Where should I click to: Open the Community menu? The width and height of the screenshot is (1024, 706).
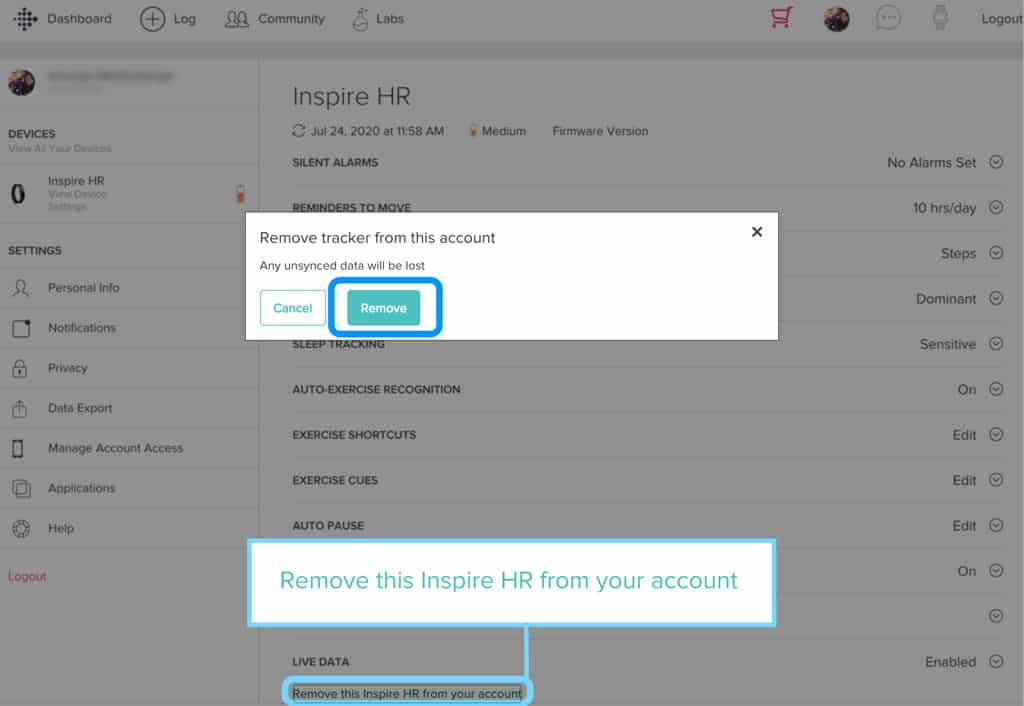click(x=275, y=19)
